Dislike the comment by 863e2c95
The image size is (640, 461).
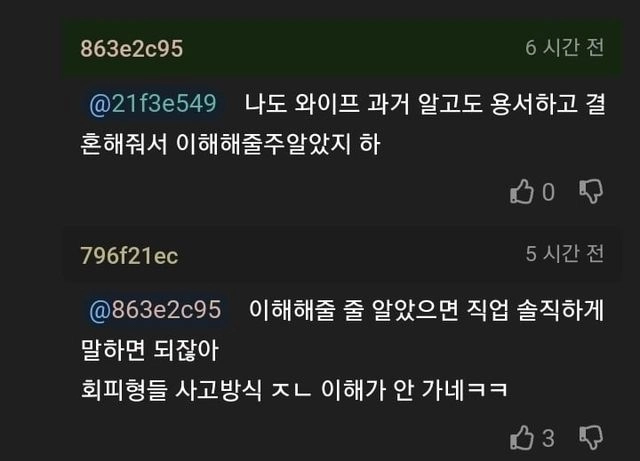591,191
